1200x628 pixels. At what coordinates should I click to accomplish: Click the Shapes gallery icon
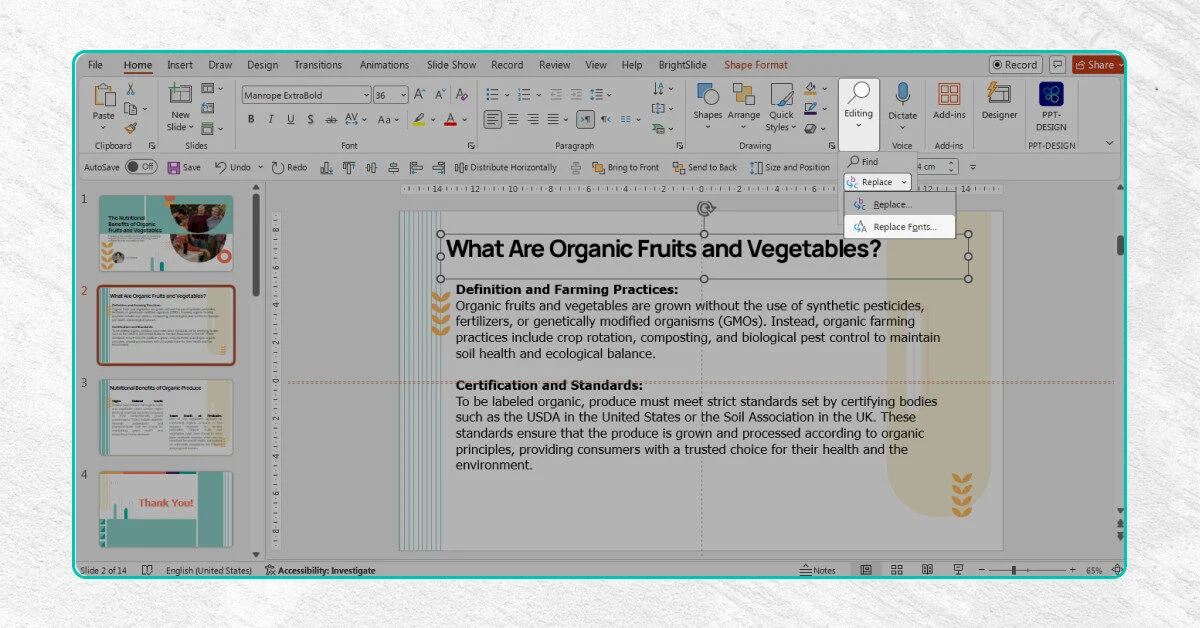pyautogui.click(x=707, y=101)
